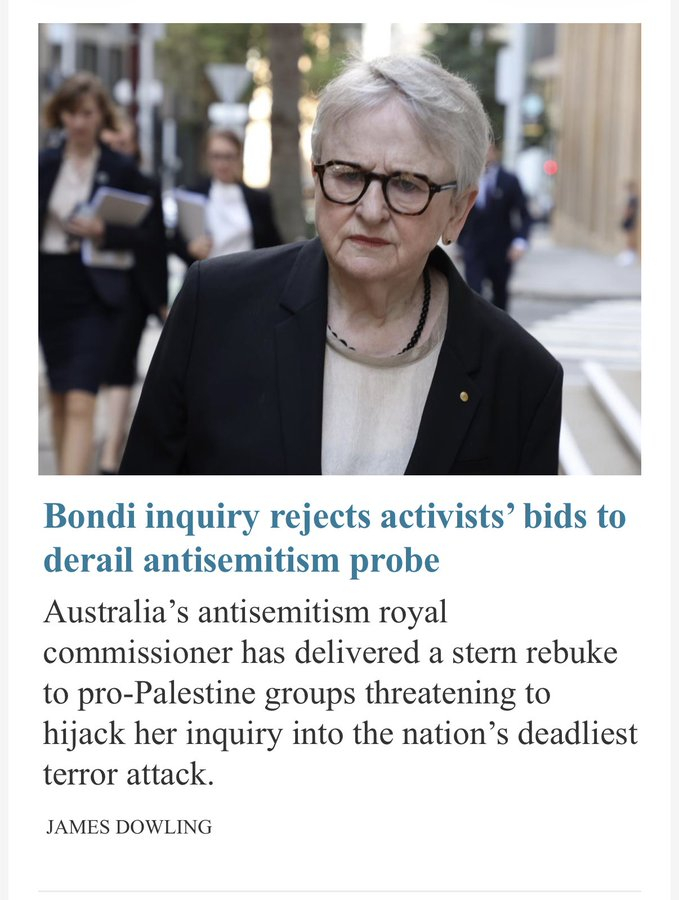Open headline 'Bondi inquiry rejects activists' bids to'
Screen dimensions: 679x900
(335, 516)
